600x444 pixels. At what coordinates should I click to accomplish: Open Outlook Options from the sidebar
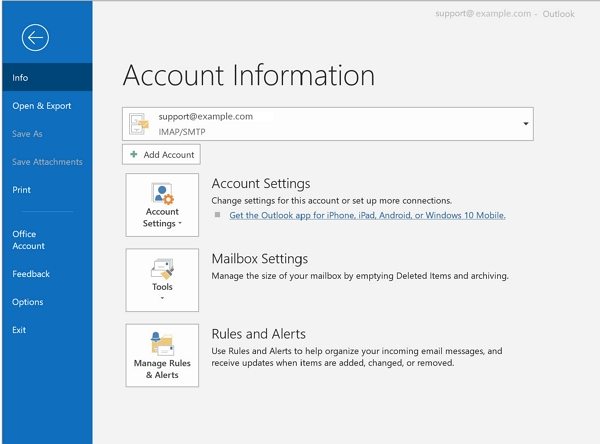click(28, 301)
